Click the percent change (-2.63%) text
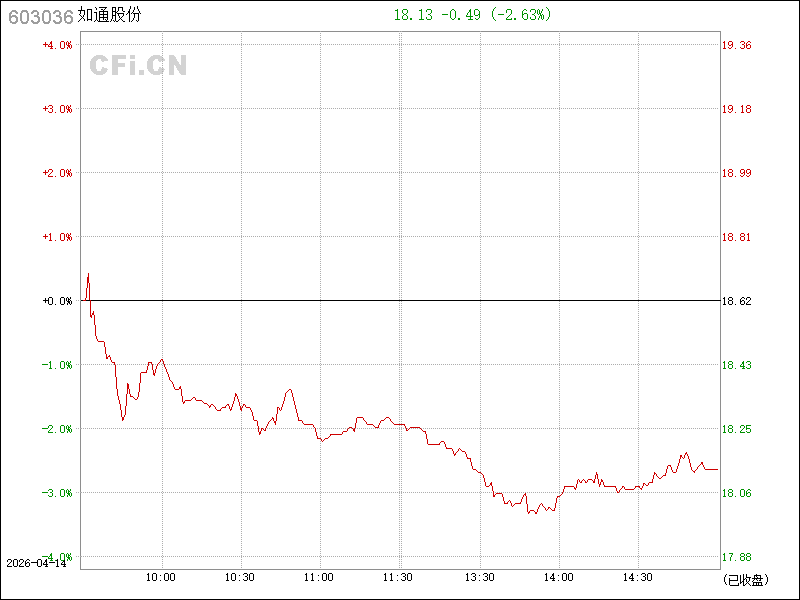Viewport: 800px width, 600px height. (520, 15)
